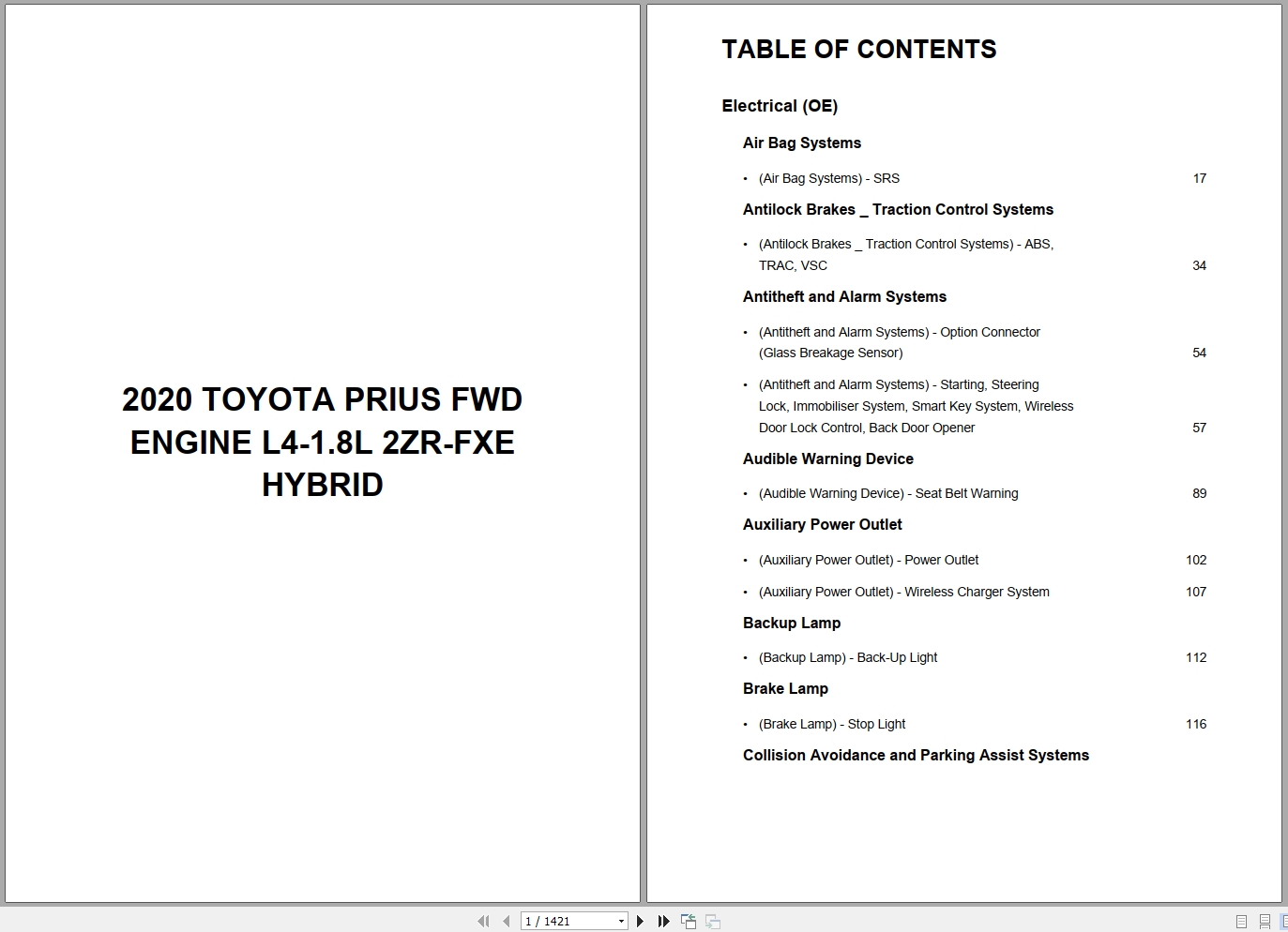Click the Audible Warning Device heading
The width and height of the screenshot is (1288, 932).
coord(828,458)
